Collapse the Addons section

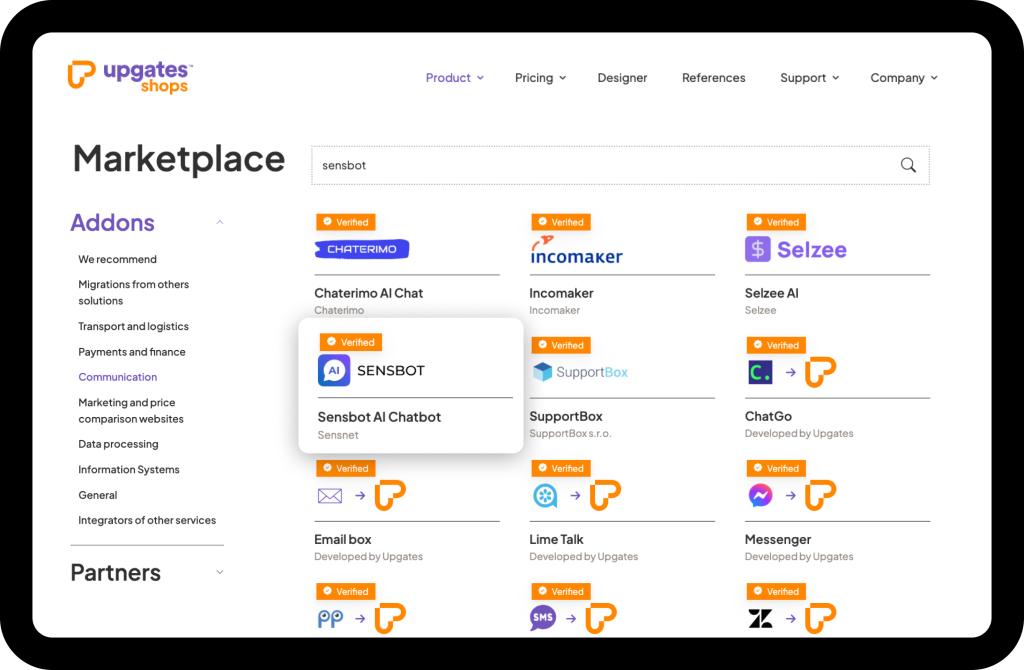220,222
